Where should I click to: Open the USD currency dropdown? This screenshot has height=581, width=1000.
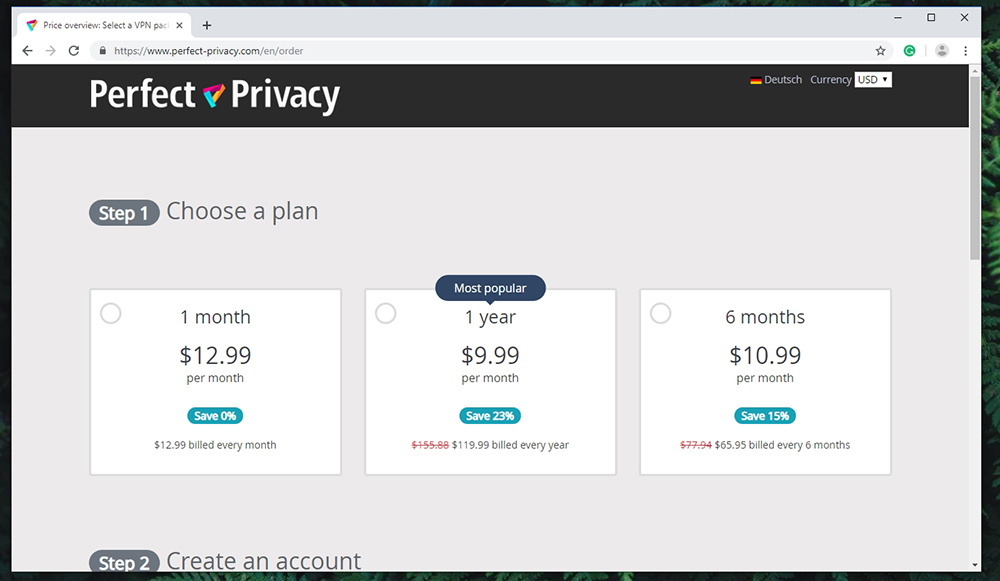pos(872,80)
